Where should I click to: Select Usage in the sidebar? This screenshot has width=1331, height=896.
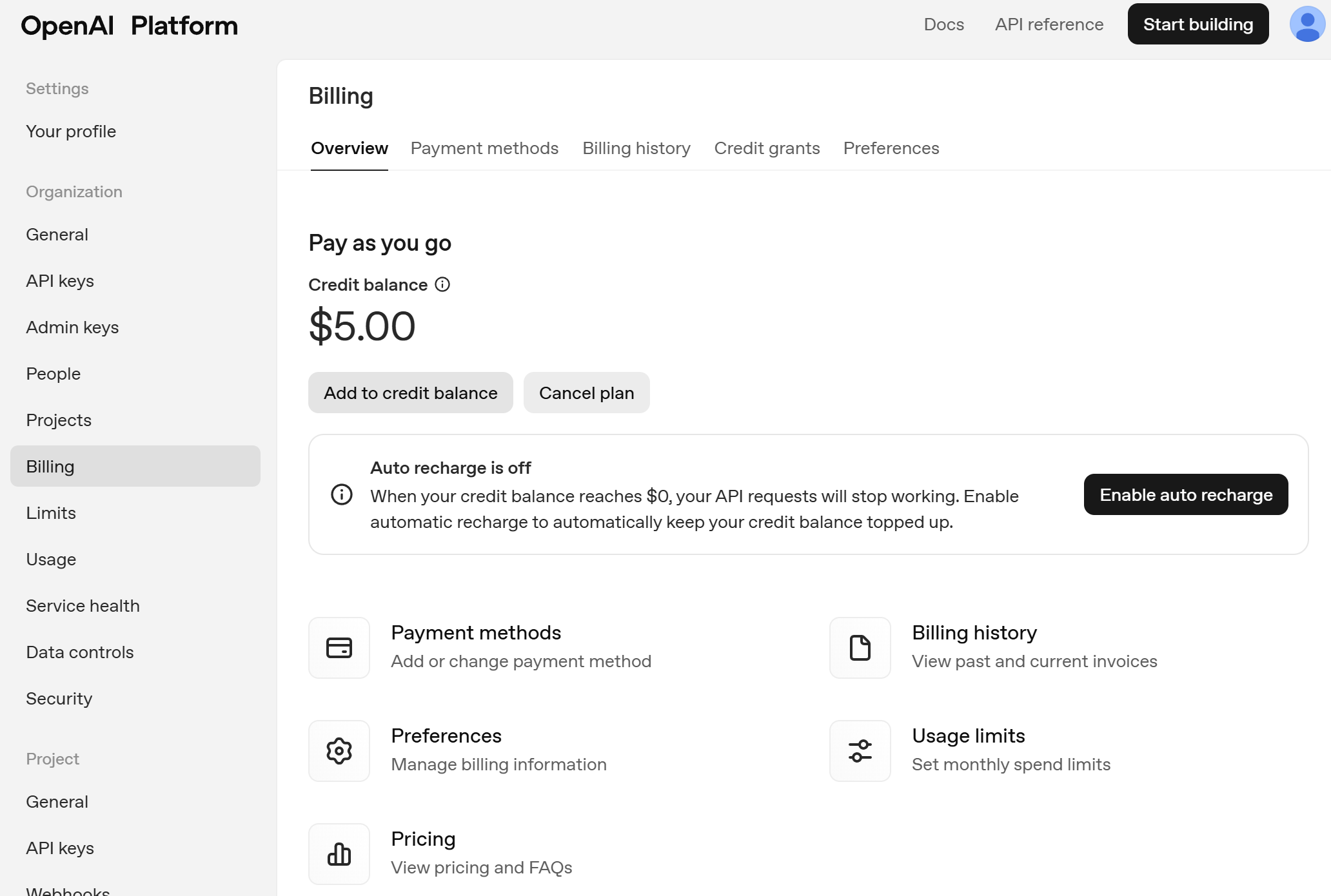click(51, 560)
